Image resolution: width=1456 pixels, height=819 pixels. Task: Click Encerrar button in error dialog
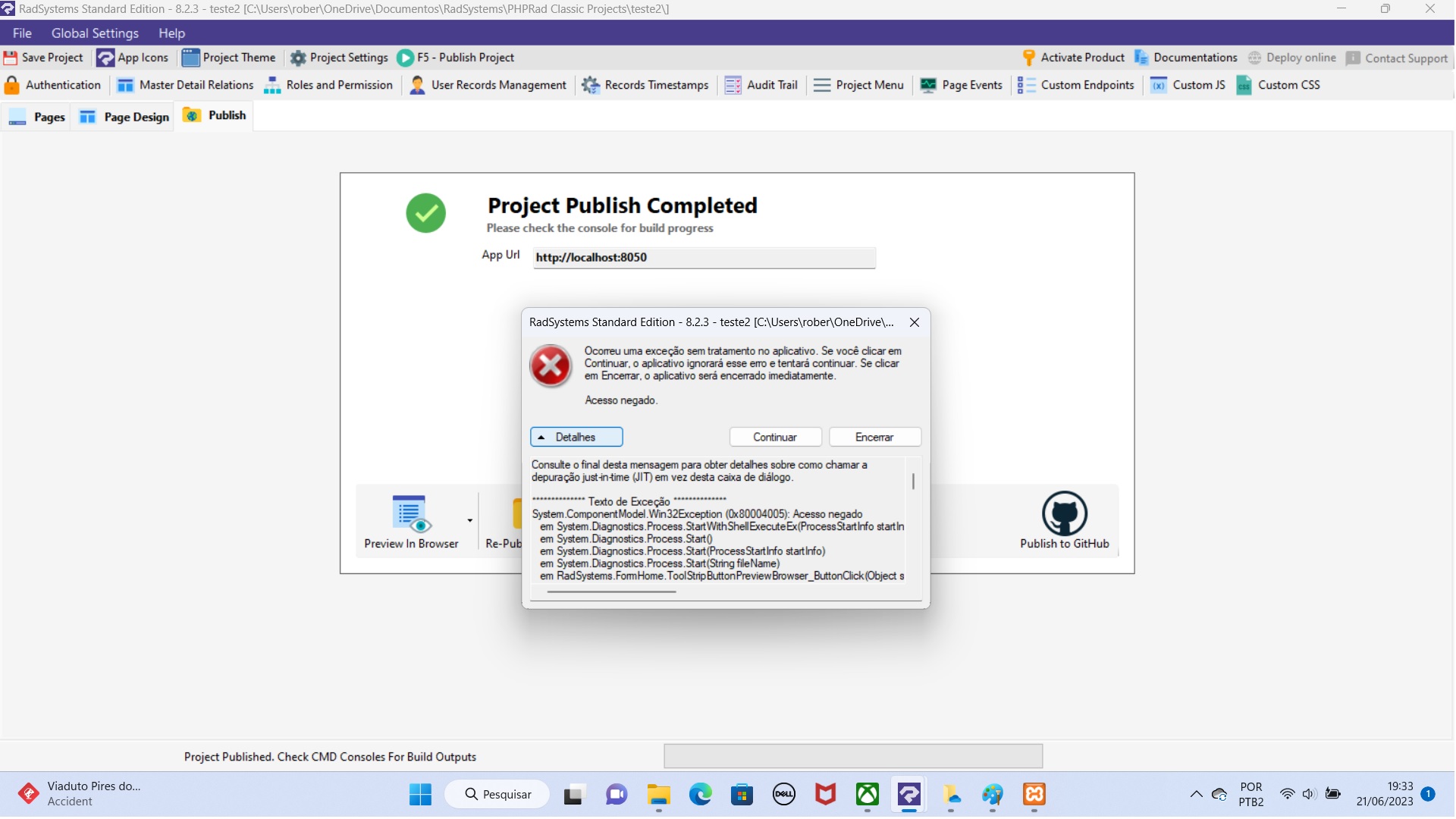point(874,438)
